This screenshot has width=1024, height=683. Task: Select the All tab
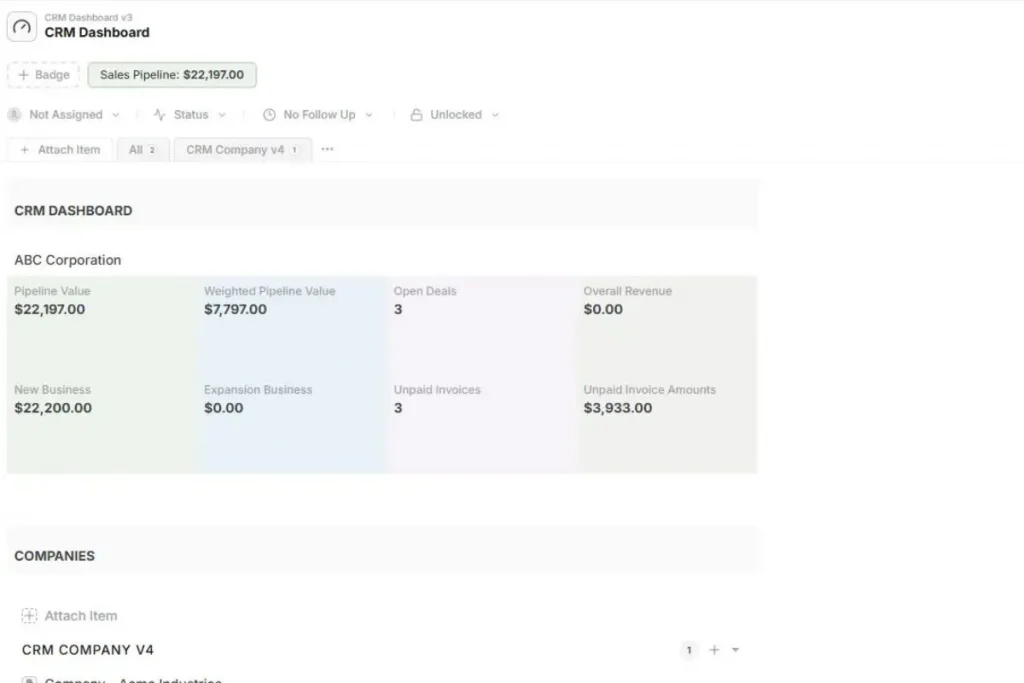[x=143, y=150]
